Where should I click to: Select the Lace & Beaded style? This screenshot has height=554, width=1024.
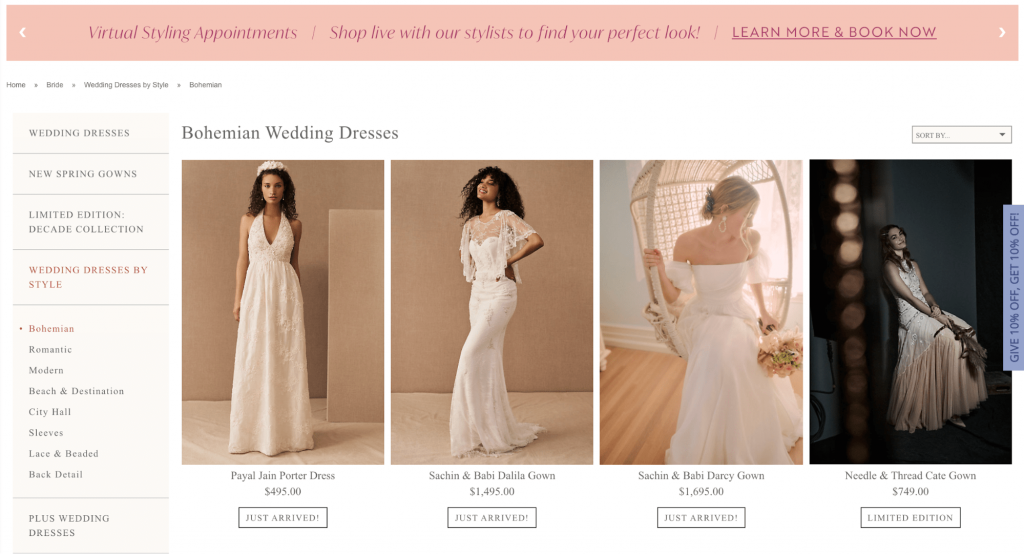point(63,453)
